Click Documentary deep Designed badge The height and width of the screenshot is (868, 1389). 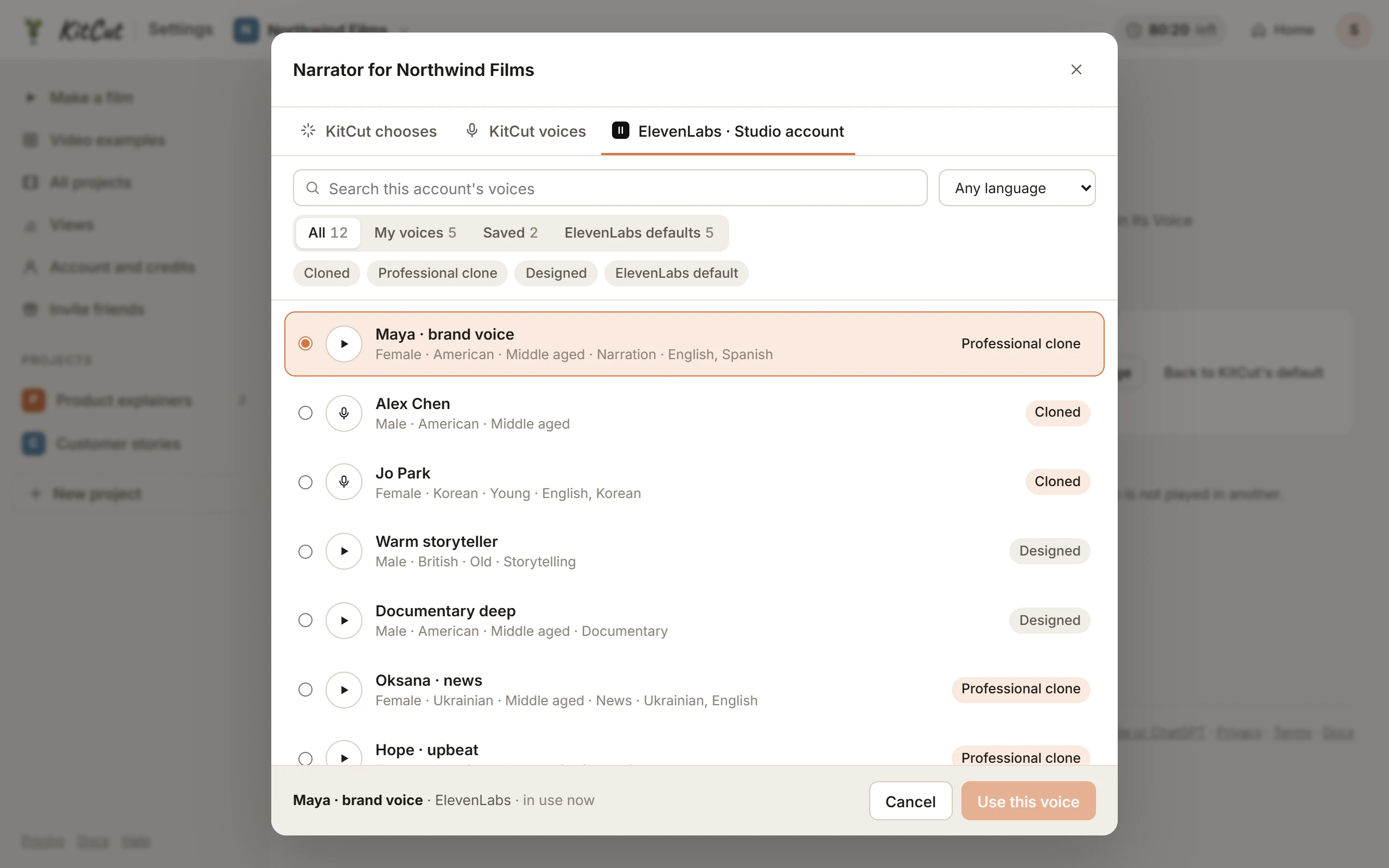click(1049, 620)
